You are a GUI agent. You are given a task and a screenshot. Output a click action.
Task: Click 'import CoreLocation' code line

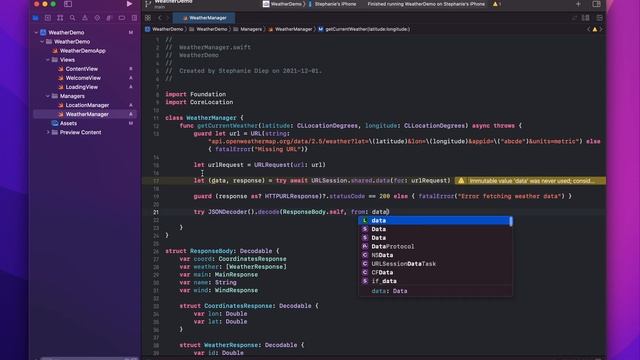(199, 102)
